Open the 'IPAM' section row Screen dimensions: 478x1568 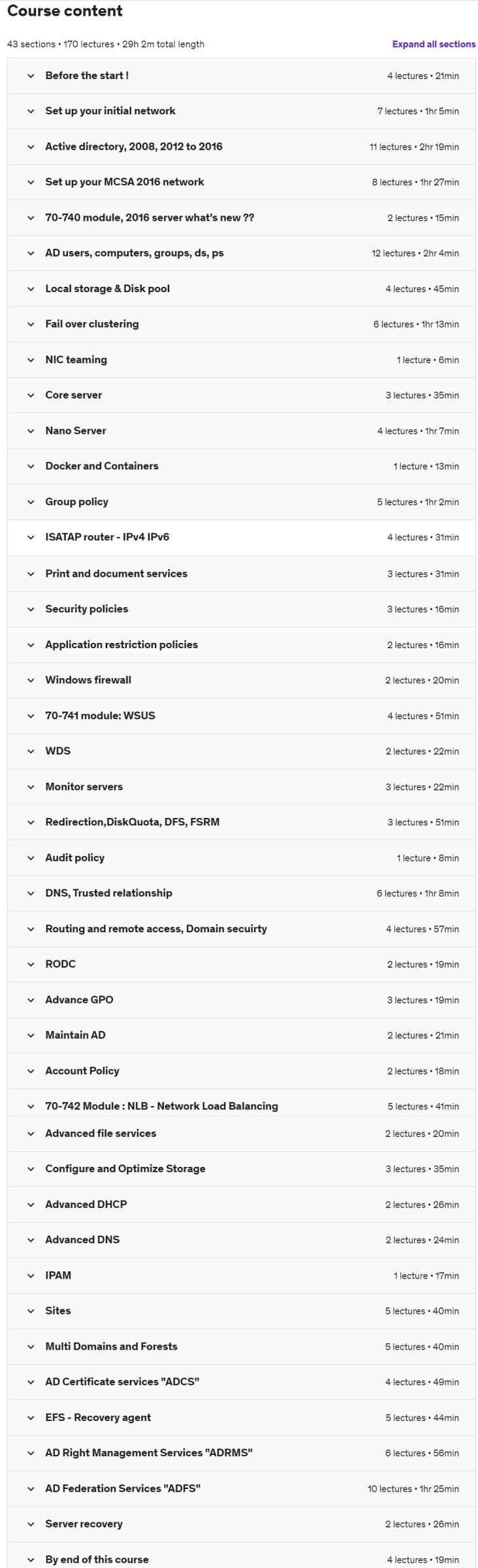coord(58,1275)
